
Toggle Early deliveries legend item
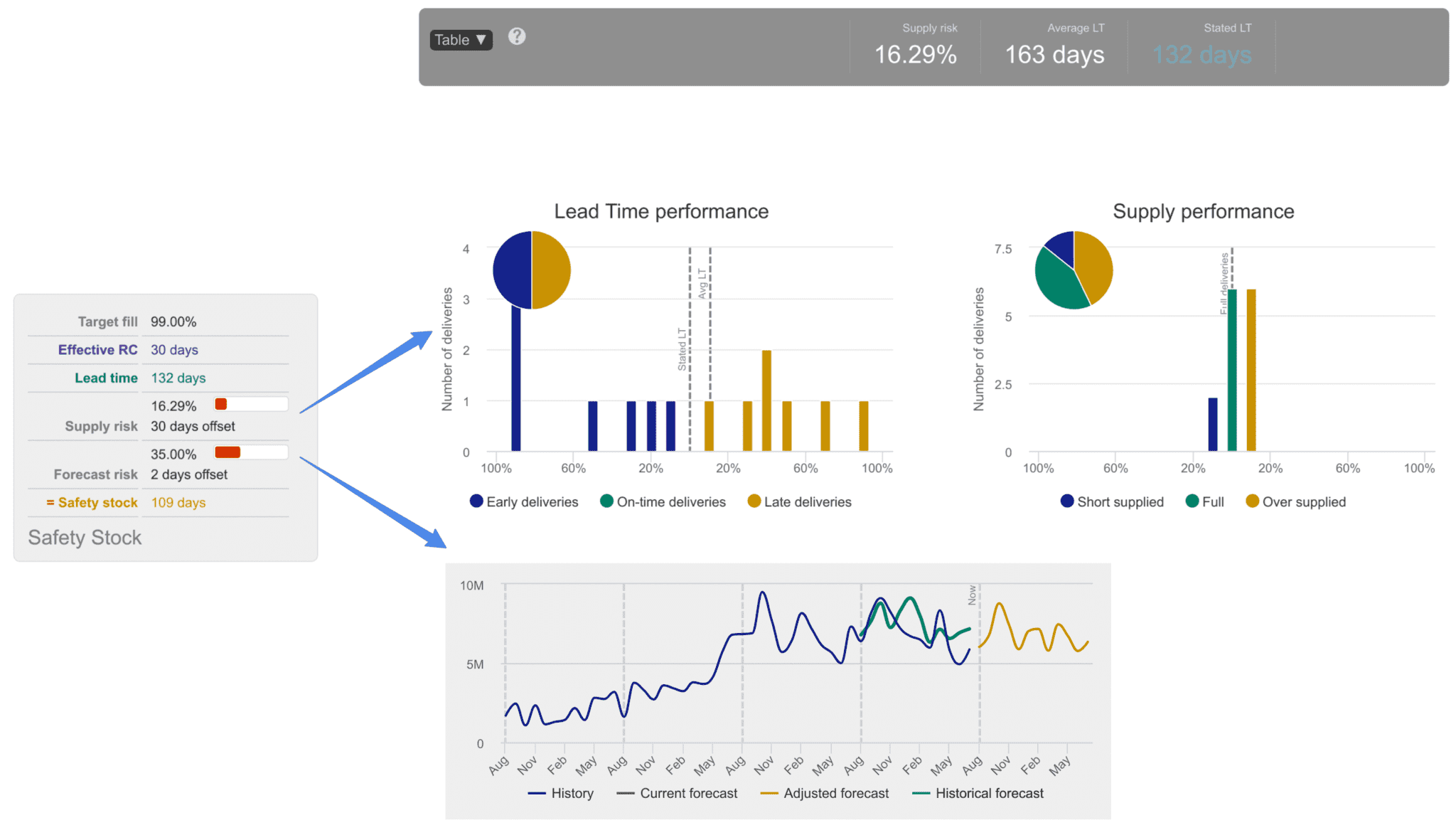point(524,501)
